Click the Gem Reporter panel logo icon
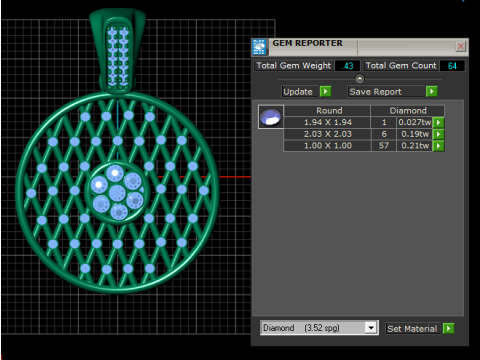Screen dimensions: 480x360 (x=259, y=47)
